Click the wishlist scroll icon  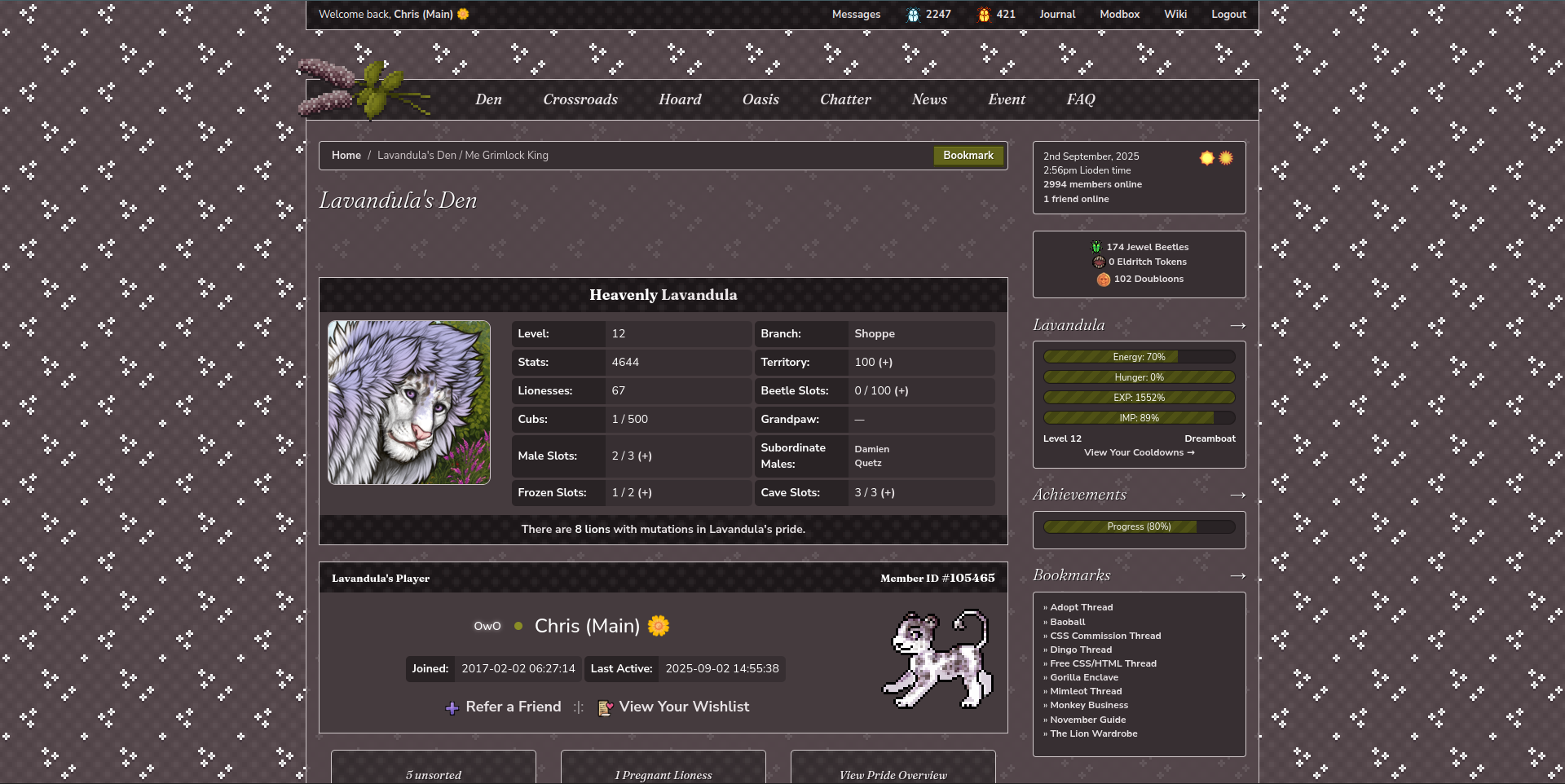[606, 707]
